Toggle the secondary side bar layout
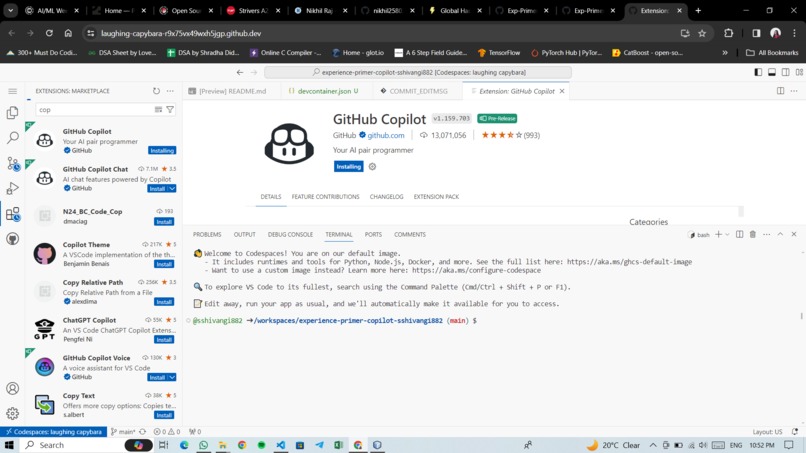This screenshot has height=453, width=806. point(785,73)
